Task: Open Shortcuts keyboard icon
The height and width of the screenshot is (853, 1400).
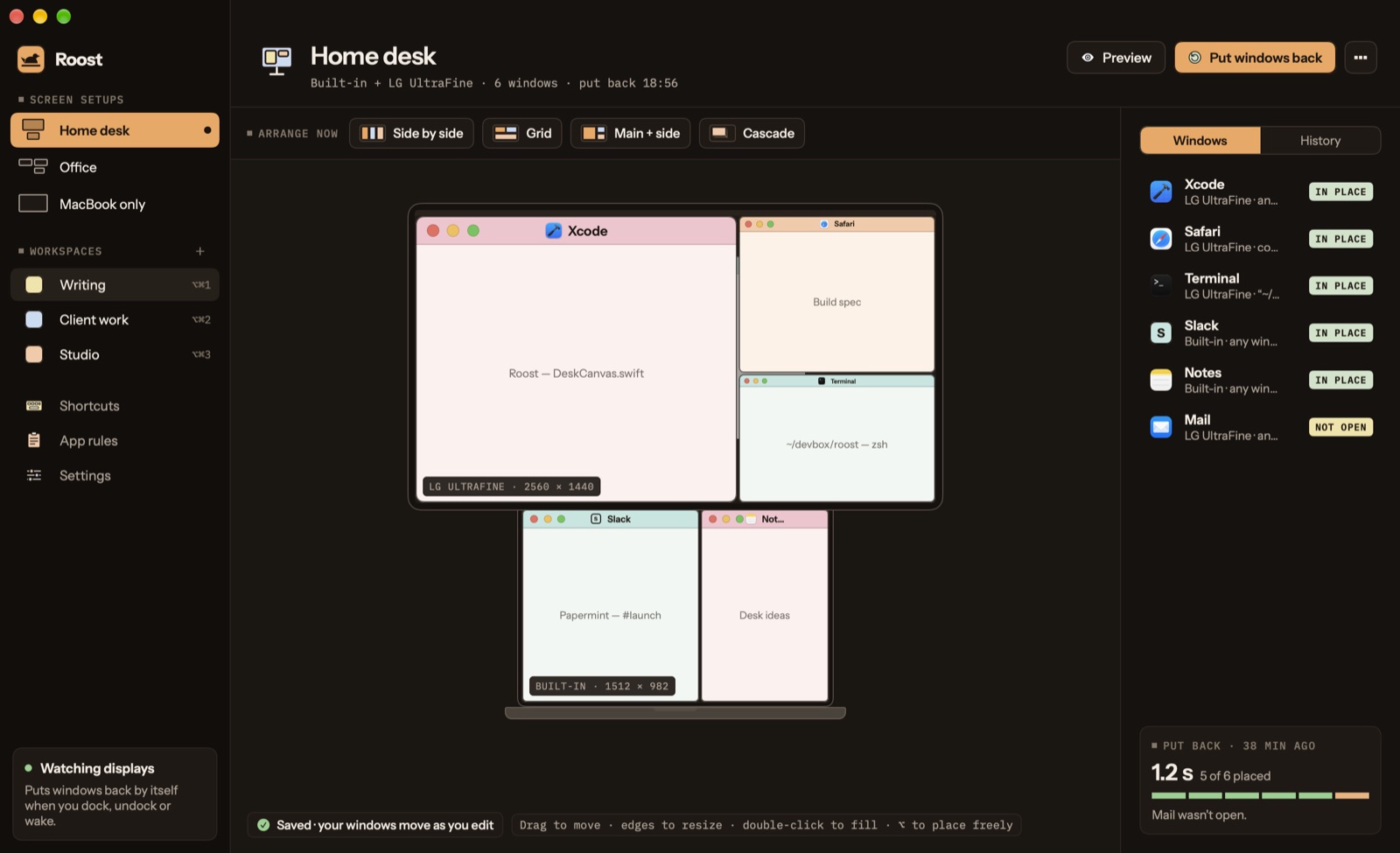Action: click(x=34, y=406)
